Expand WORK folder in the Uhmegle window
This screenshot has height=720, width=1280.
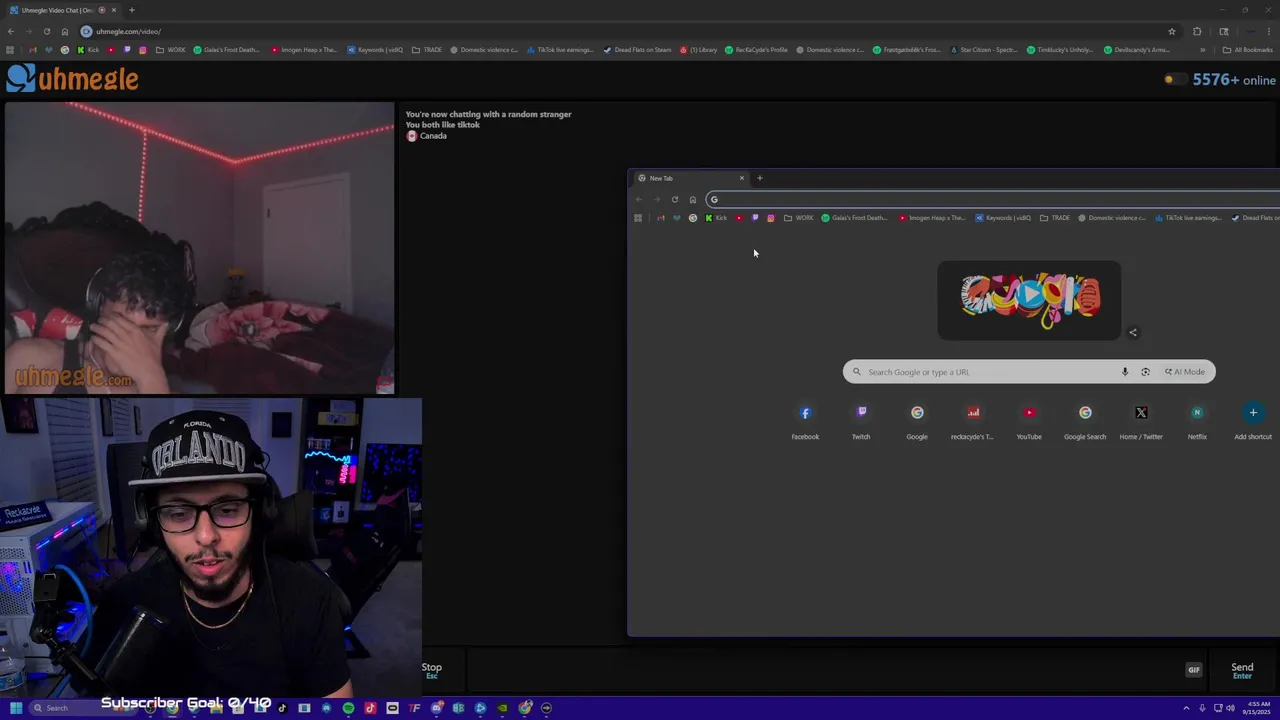(x=171, y=50)
